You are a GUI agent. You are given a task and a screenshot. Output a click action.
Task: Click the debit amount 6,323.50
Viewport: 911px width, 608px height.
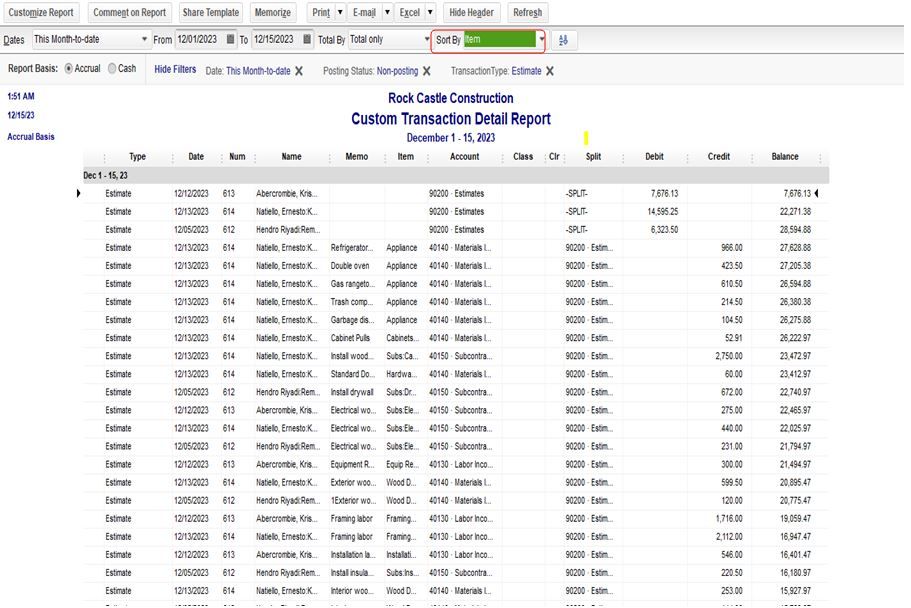(x=664, y=230)
